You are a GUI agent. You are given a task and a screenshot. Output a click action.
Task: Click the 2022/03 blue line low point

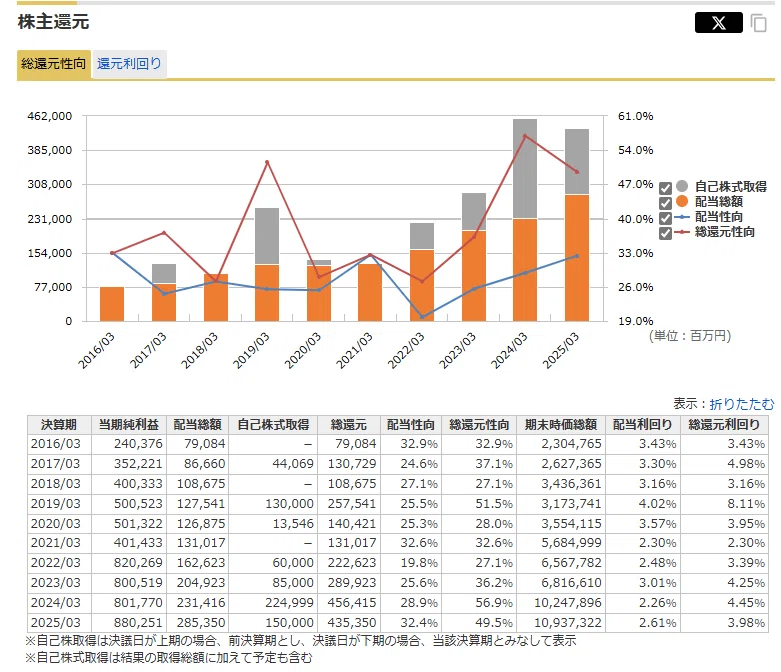pos(422,317)
